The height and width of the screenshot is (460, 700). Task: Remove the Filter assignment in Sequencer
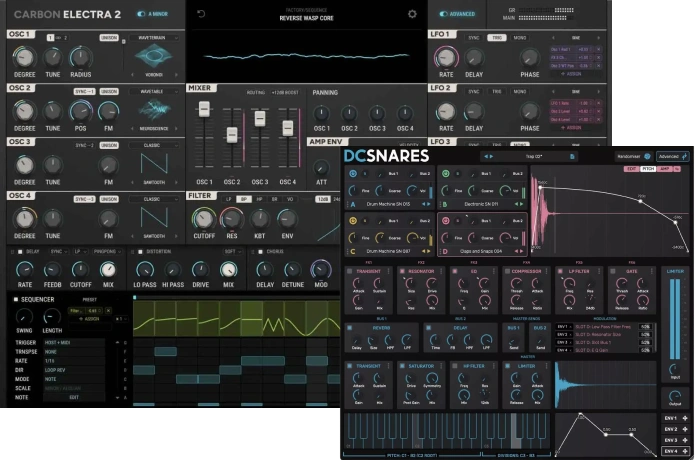pos(108,310)
